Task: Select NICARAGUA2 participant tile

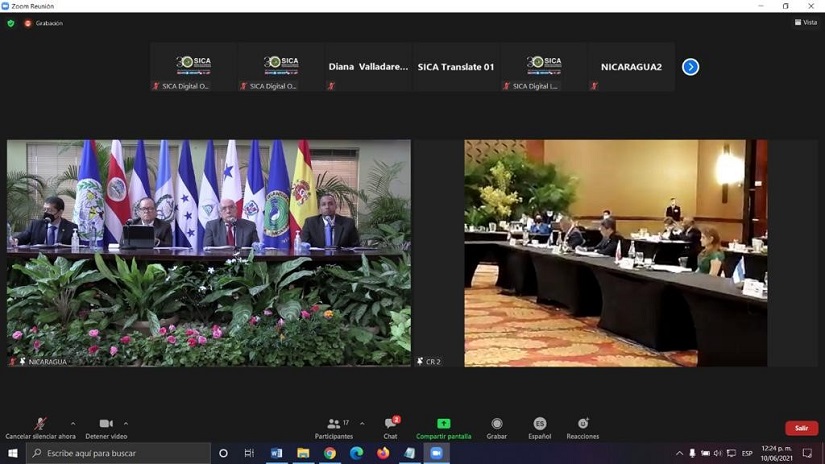Action: 631,67
